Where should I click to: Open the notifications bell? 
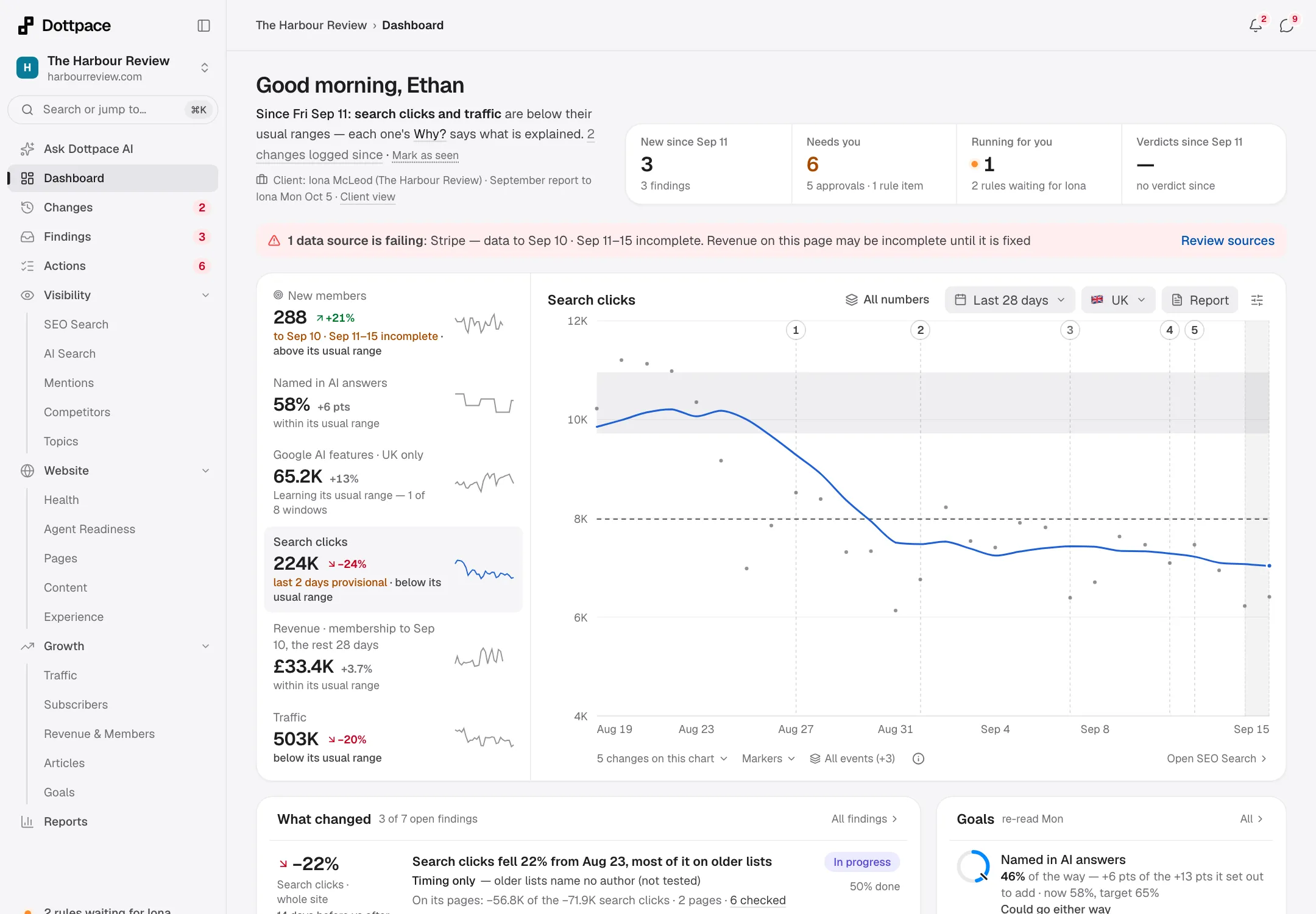[x=1256, y=25]
